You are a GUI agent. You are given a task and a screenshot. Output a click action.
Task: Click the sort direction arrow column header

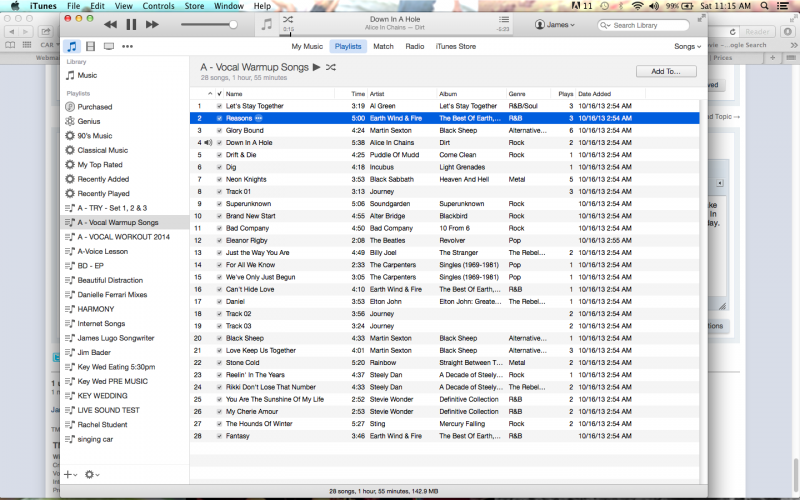point(210,94)
